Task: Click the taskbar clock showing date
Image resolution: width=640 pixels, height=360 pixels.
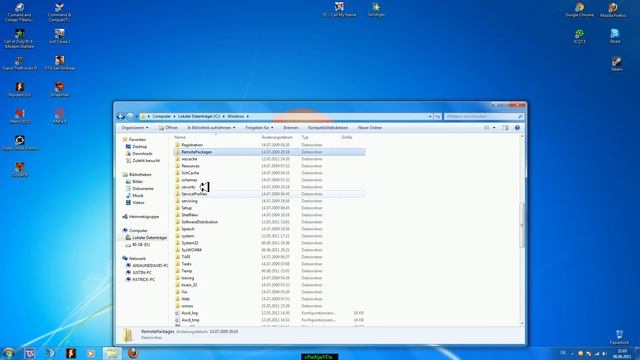Action: pyautogui.click(x=622, y=353)
